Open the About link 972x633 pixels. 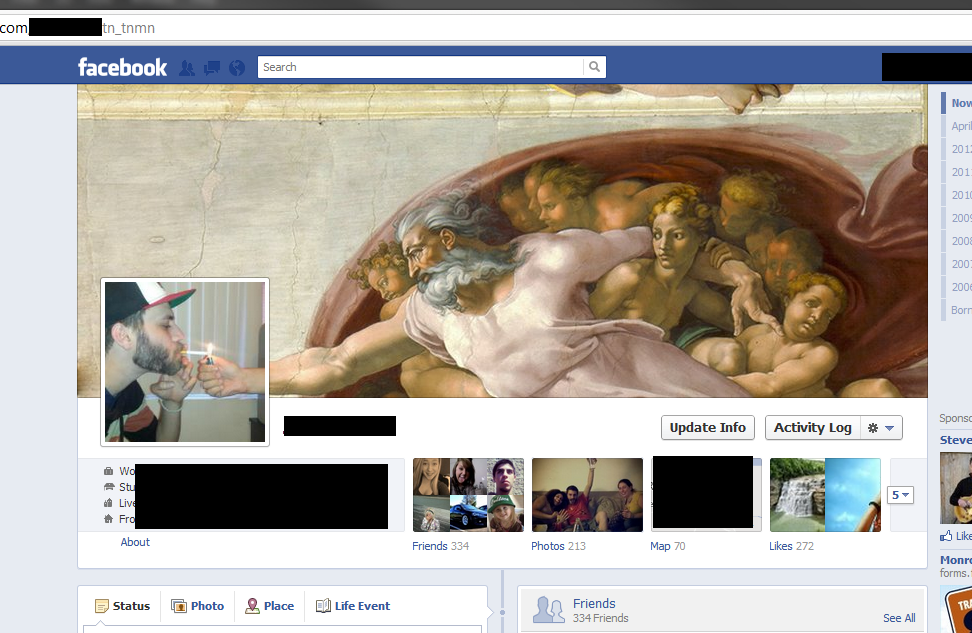click(135, 542)
